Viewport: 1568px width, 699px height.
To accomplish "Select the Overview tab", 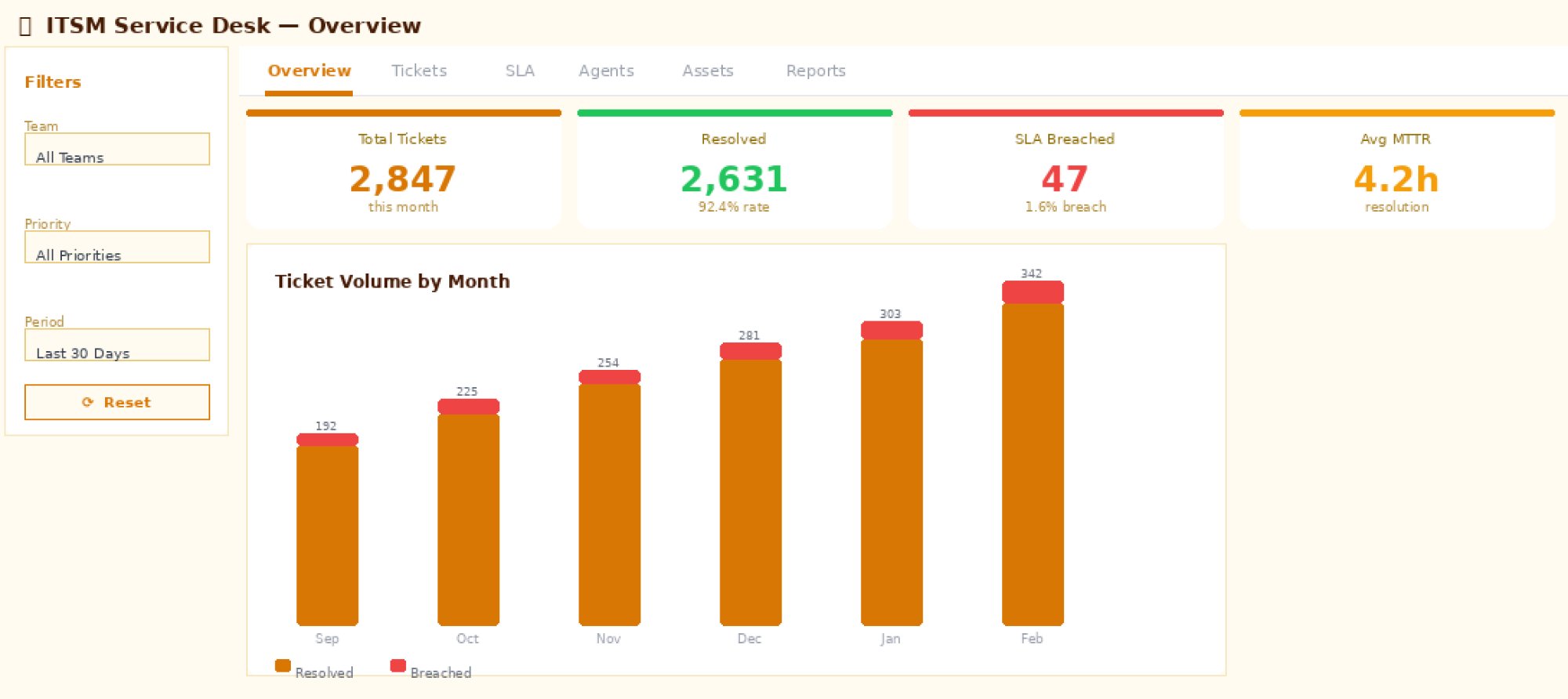I will point(309,71).
